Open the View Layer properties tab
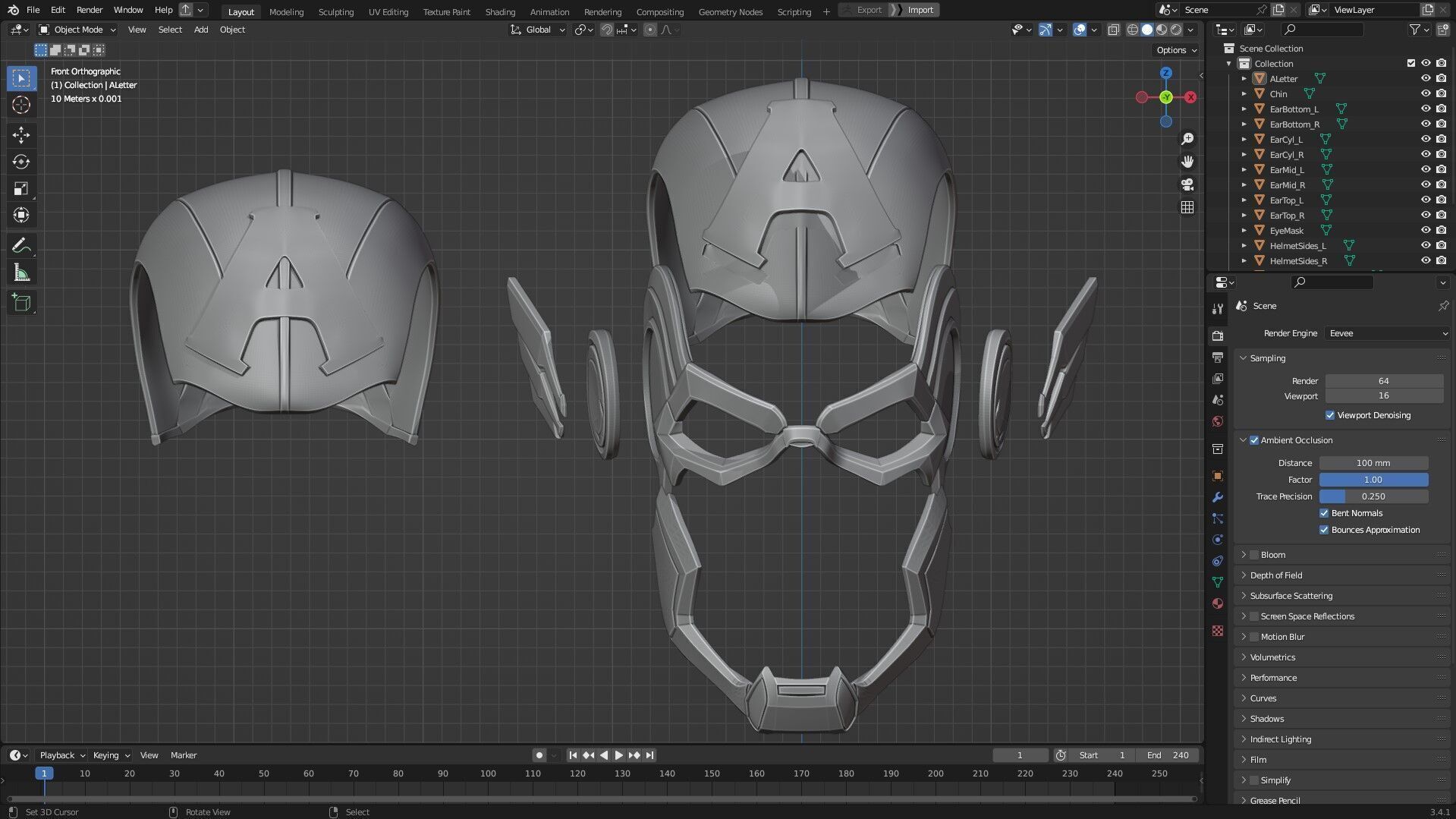This screenshot has width=1456, height=819. [x=1218, y=378]
